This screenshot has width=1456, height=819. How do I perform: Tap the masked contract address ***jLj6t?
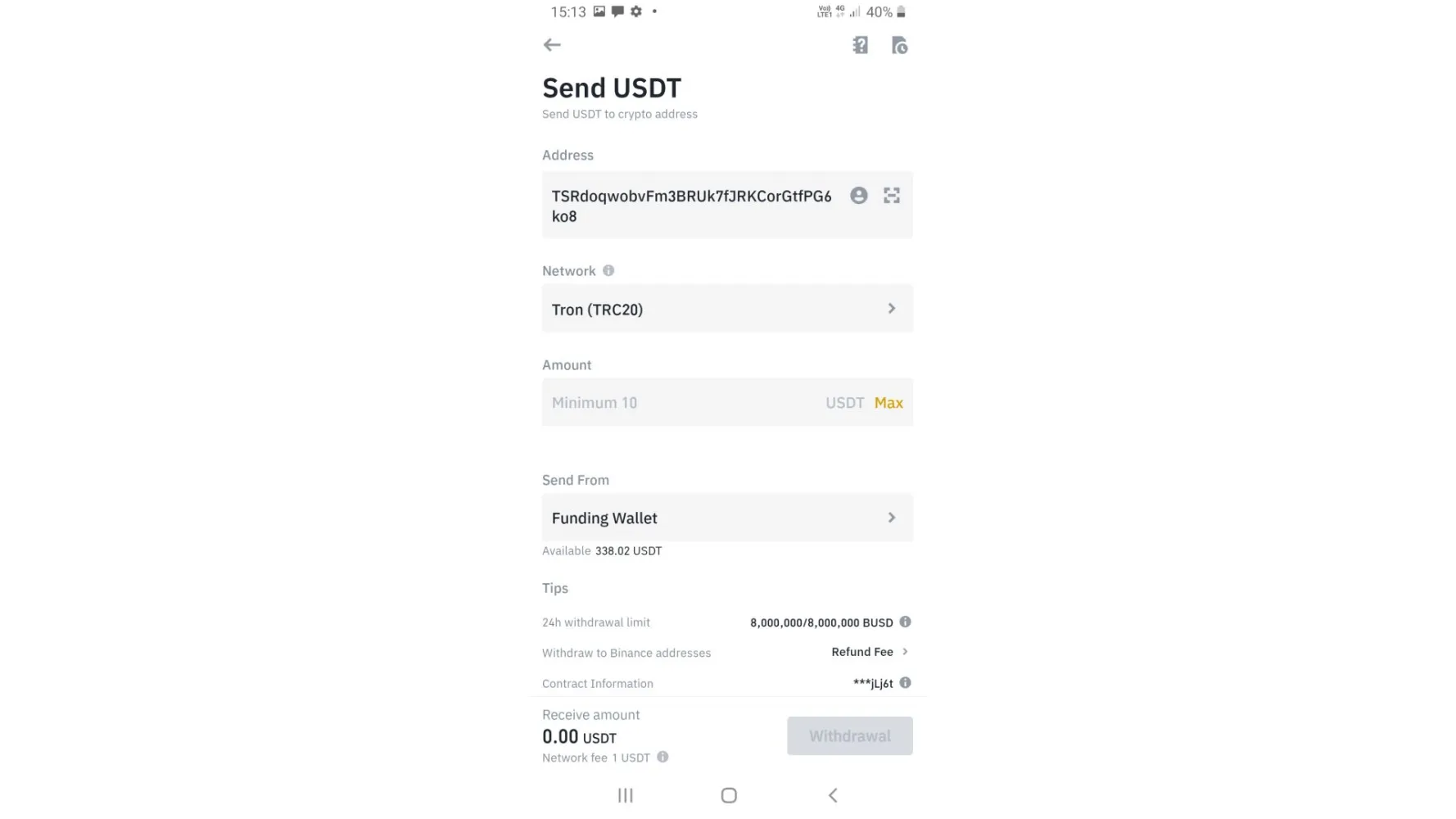(x=873, y=683)
